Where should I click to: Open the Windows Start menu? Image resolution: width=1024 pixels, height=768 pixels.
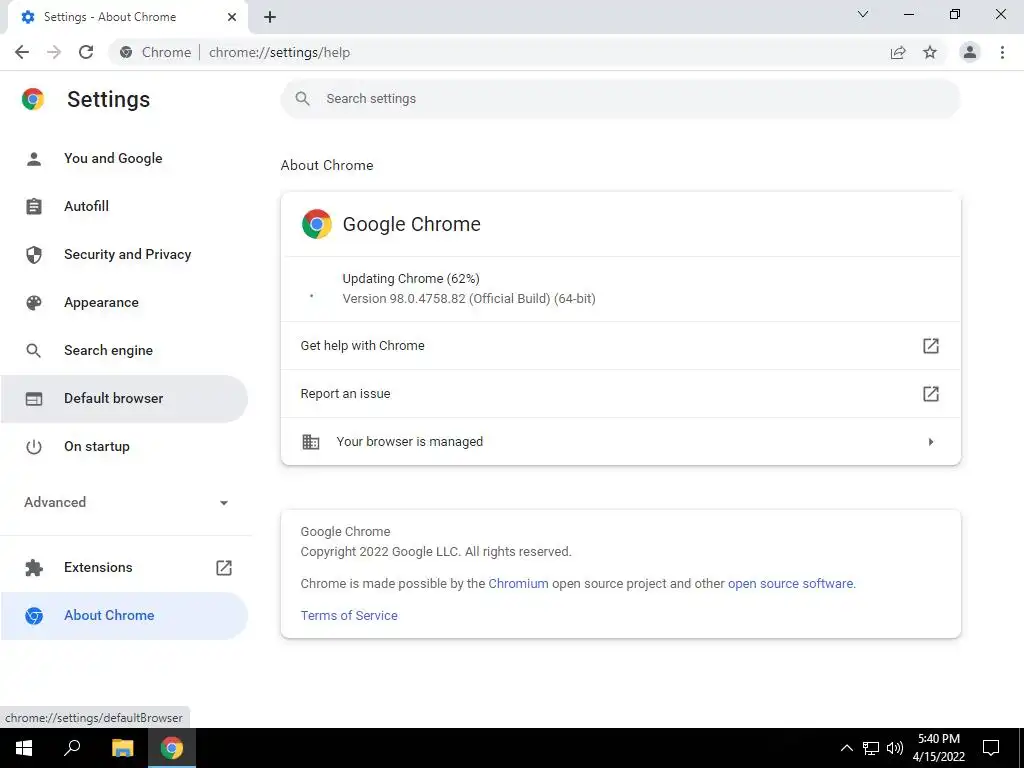point(24,748)
